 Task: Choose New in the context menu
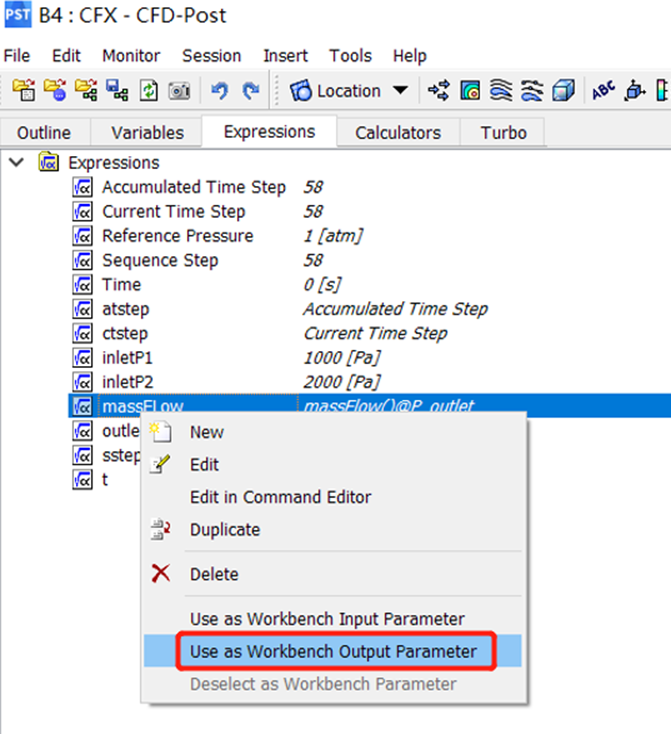click(x=332, y=432)
